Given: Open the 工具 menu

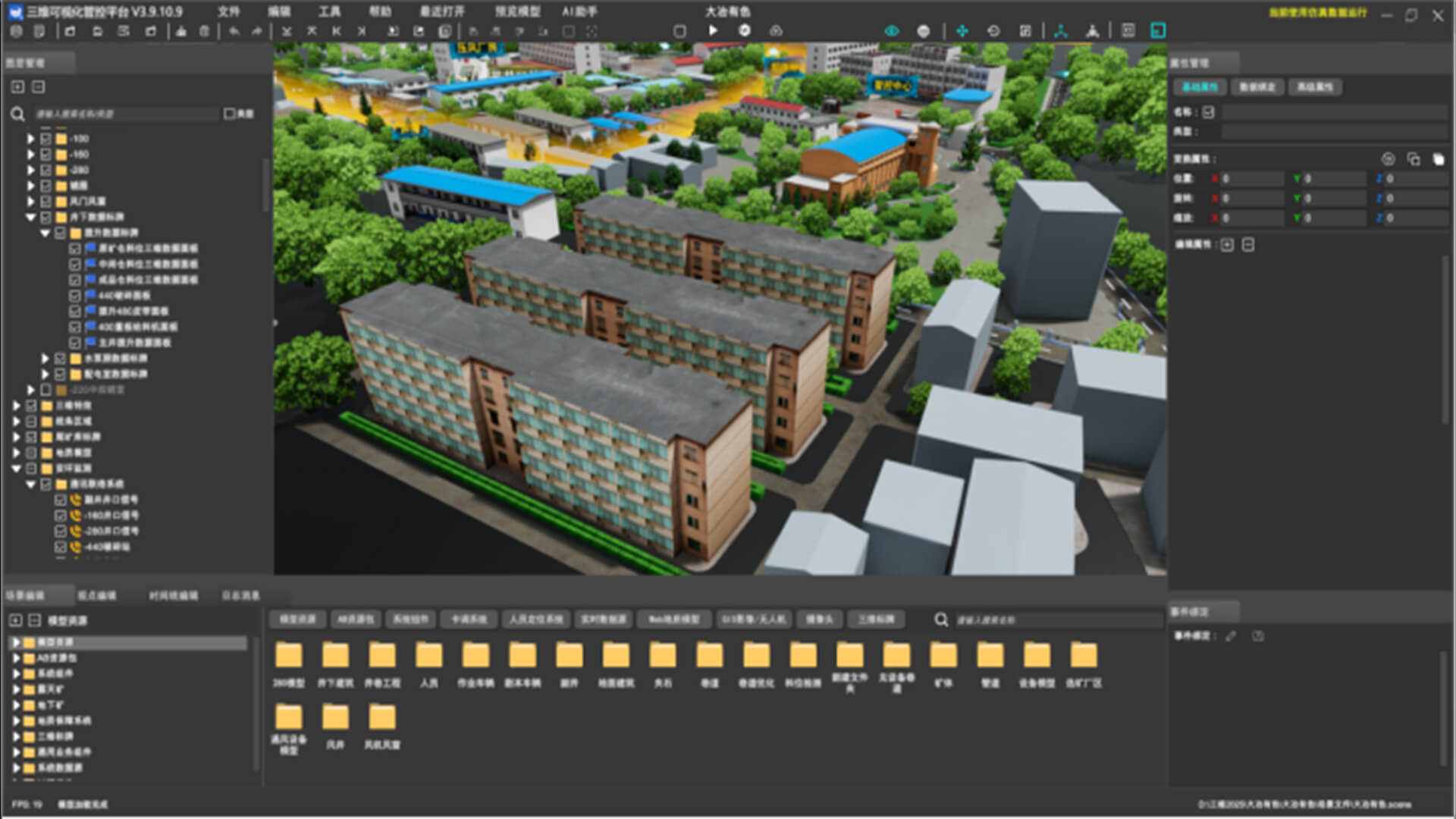Looking at the screenshot, I should click(329, 11).
